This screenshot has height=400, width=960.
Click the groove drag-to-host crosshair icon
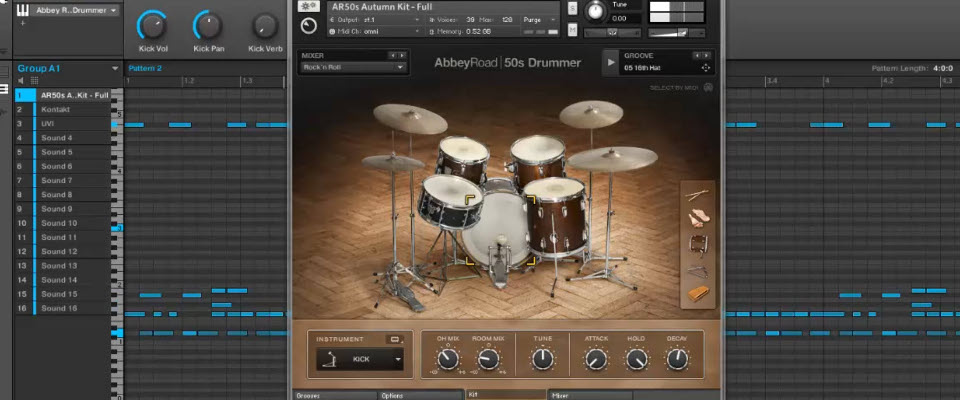[x=705, y=67]
